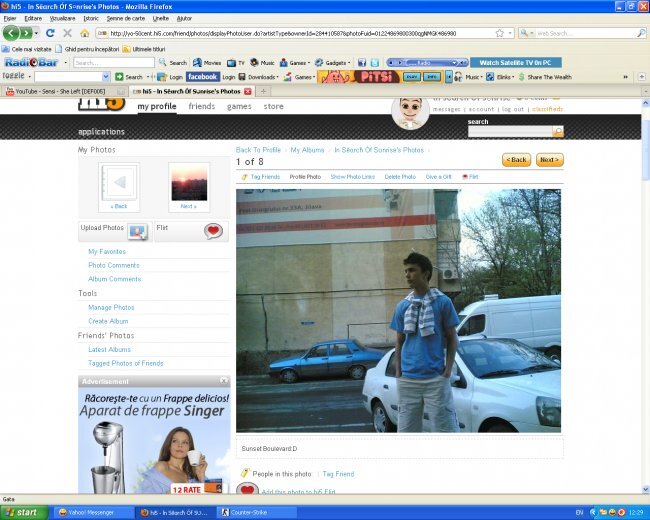Click Share The Wealth toolbar item
The height and width of the screenshot is (520, 650).
point(545,77)
